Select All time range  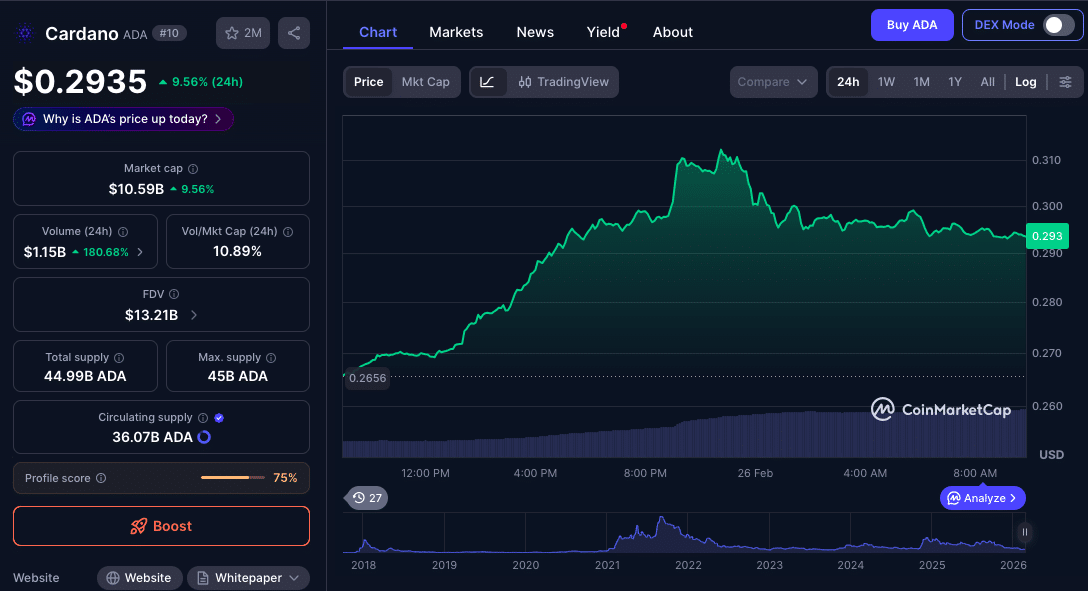(987, 82)
